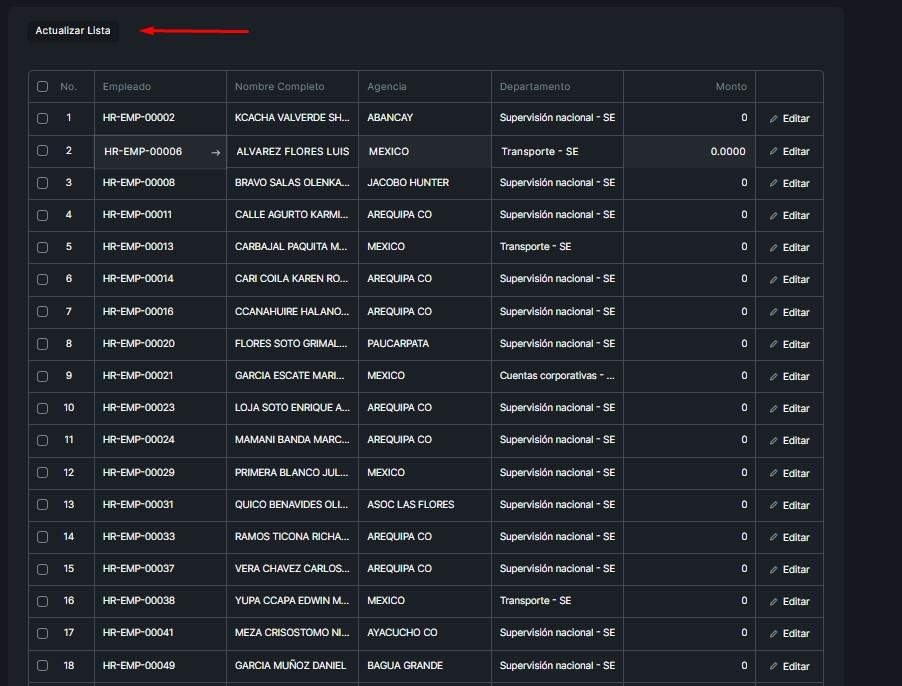Click the Monto field in row 2
This screenshot has width=902, height=686.
pos(689,152)
